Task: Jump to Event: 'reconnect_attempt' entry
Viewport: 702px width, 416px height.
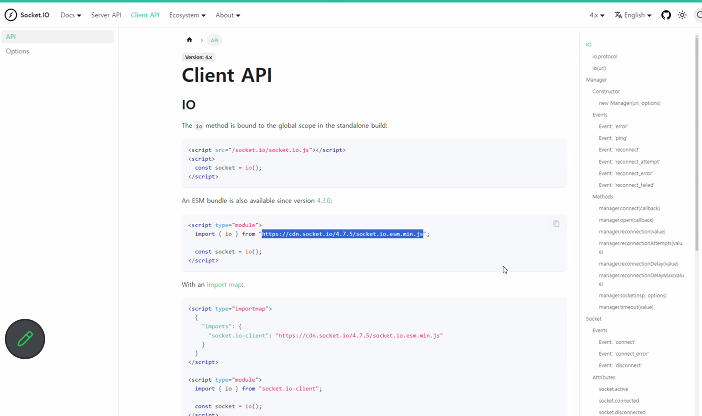Action: 629,162
